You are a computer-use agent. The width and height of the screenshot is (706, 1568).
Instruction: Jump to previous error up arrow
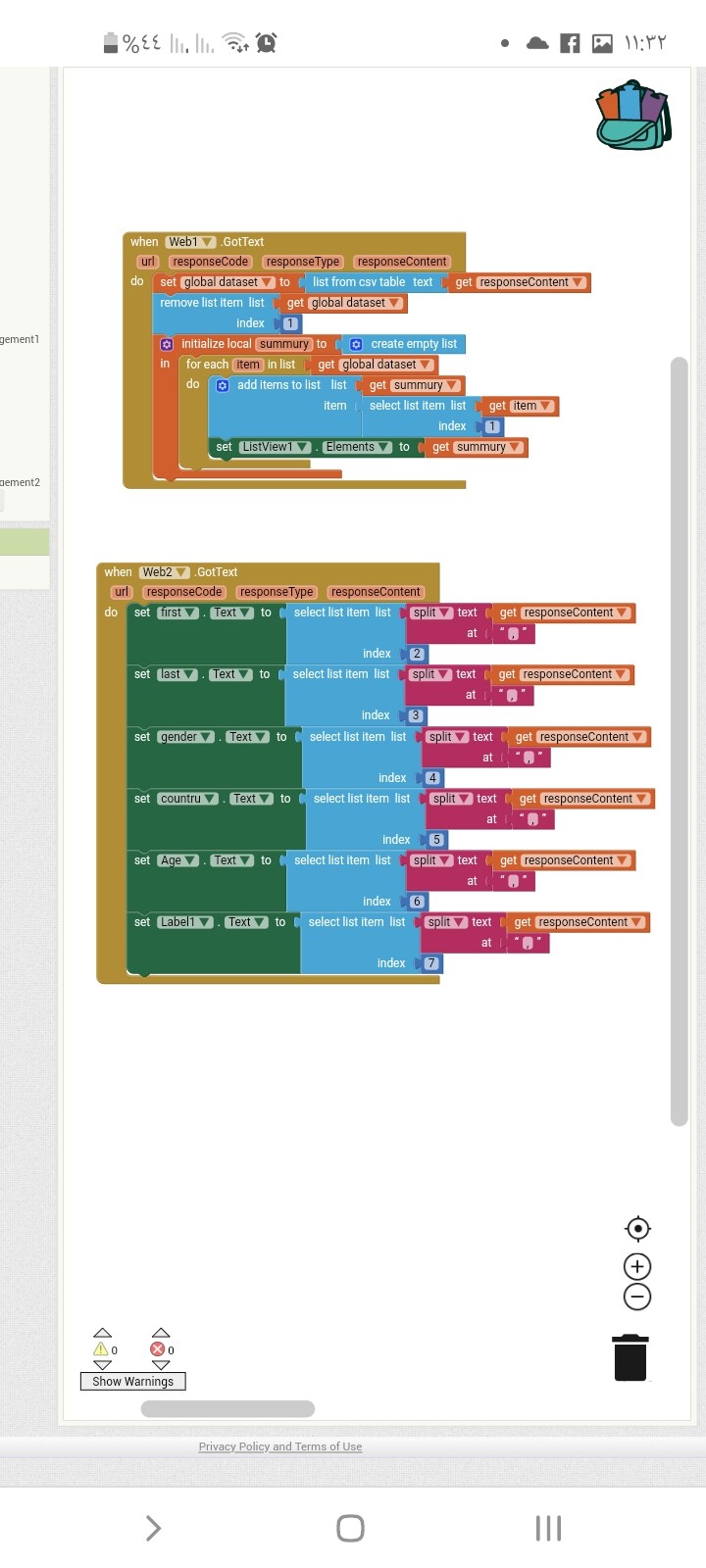click(161, 1333)
